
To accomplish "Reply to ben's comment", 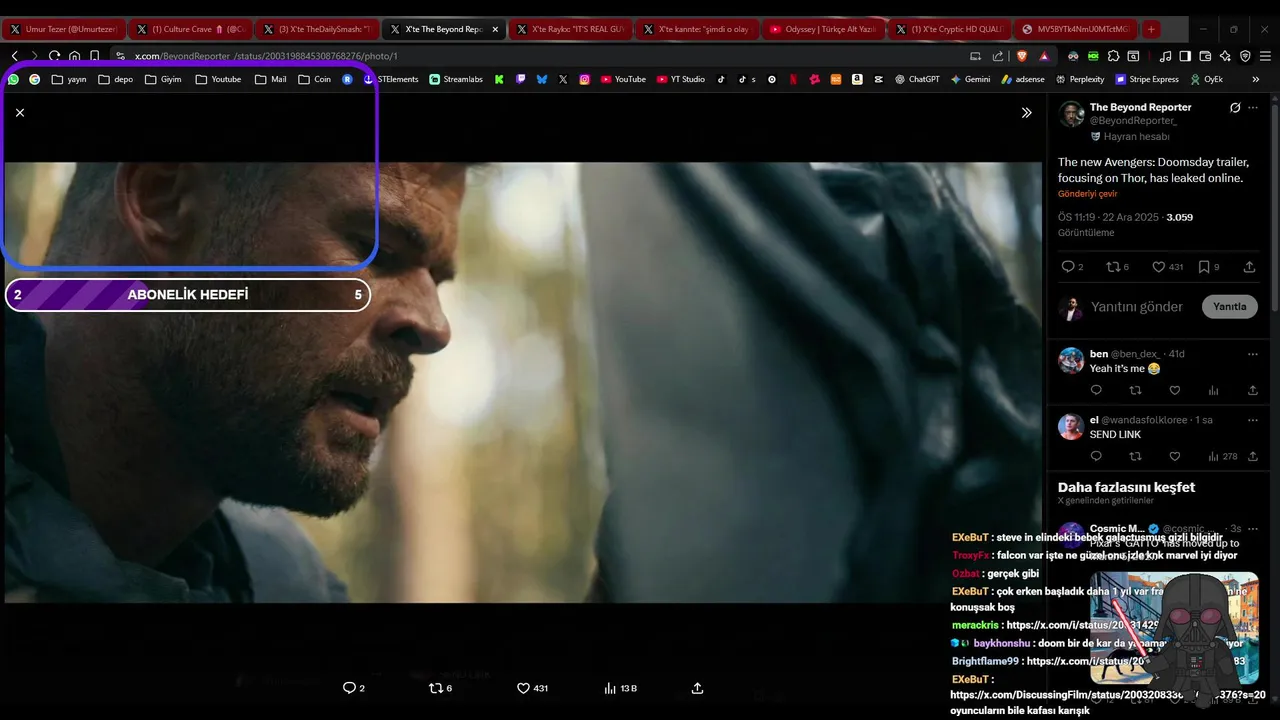I will tap(1096, 390).
